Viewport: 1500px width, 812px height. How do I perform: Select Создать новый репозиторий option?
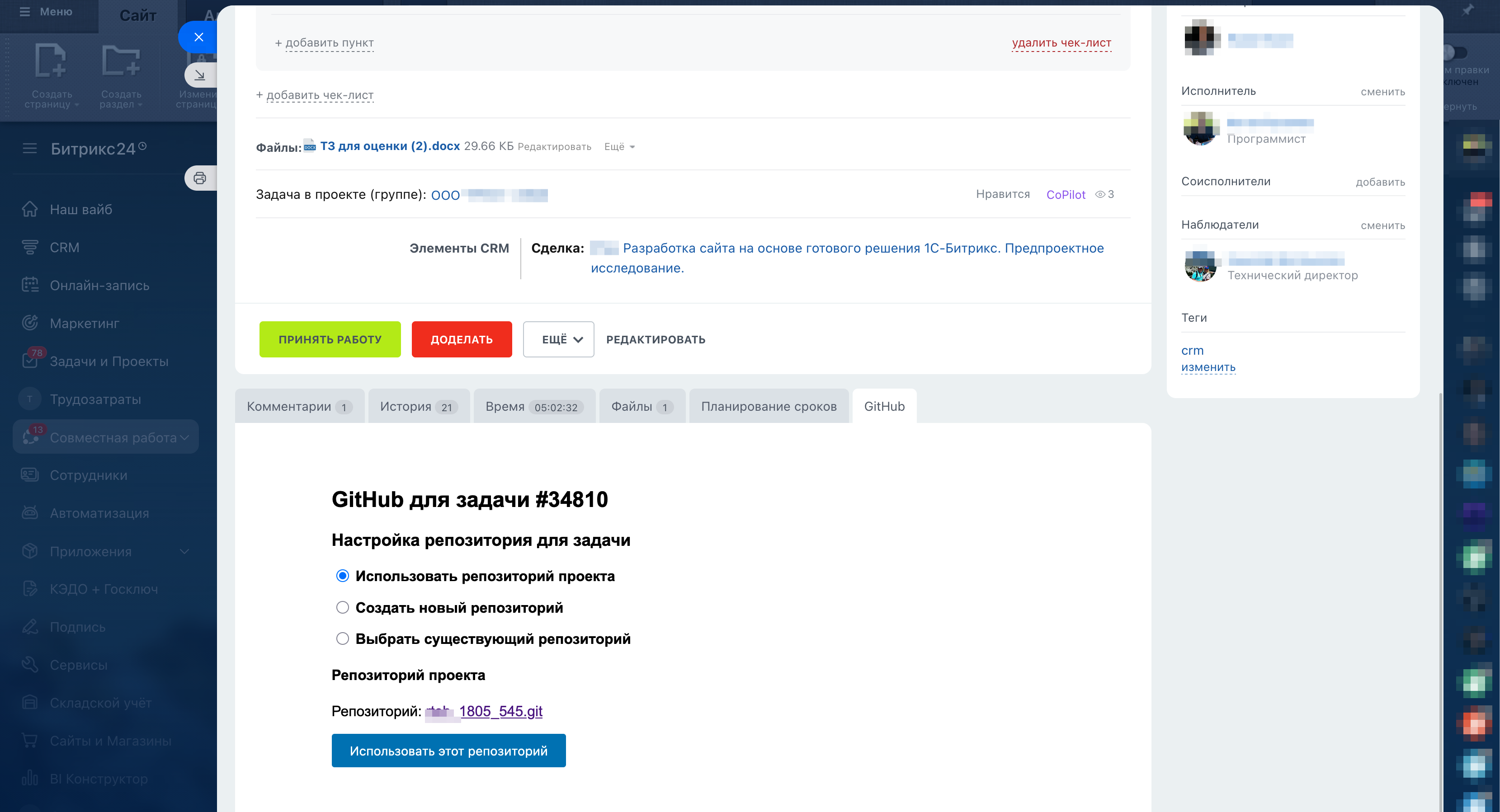click(342, 607)
